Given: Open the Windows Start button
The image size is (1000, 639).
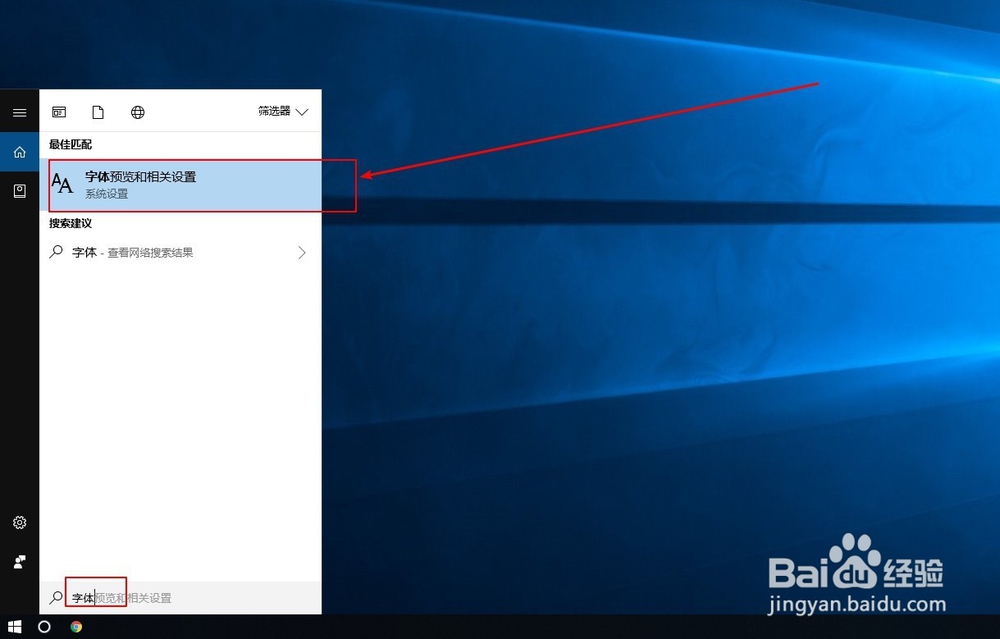Looking at the screenshot, I should 14,626.
